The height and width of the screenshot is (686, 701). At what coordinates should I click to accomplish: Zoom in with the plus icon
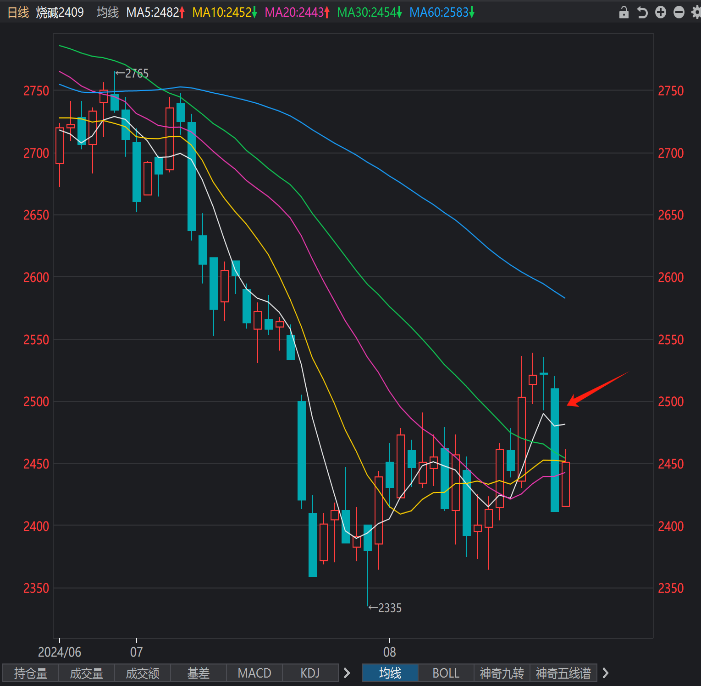(x=661, y=13)
